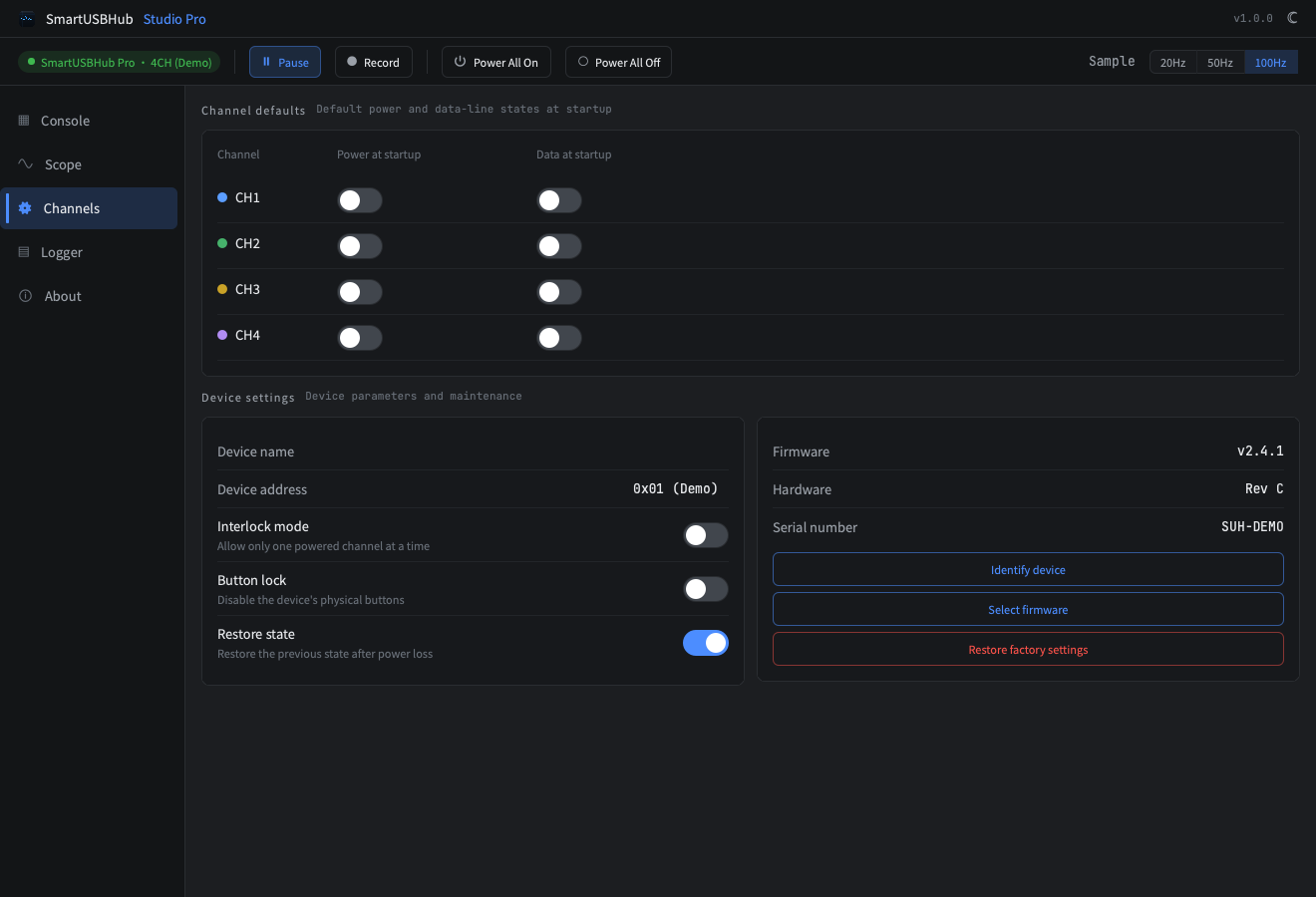1316x897 pixels.
Task: Select Channels in the sidebar
Action: point(90,208)
